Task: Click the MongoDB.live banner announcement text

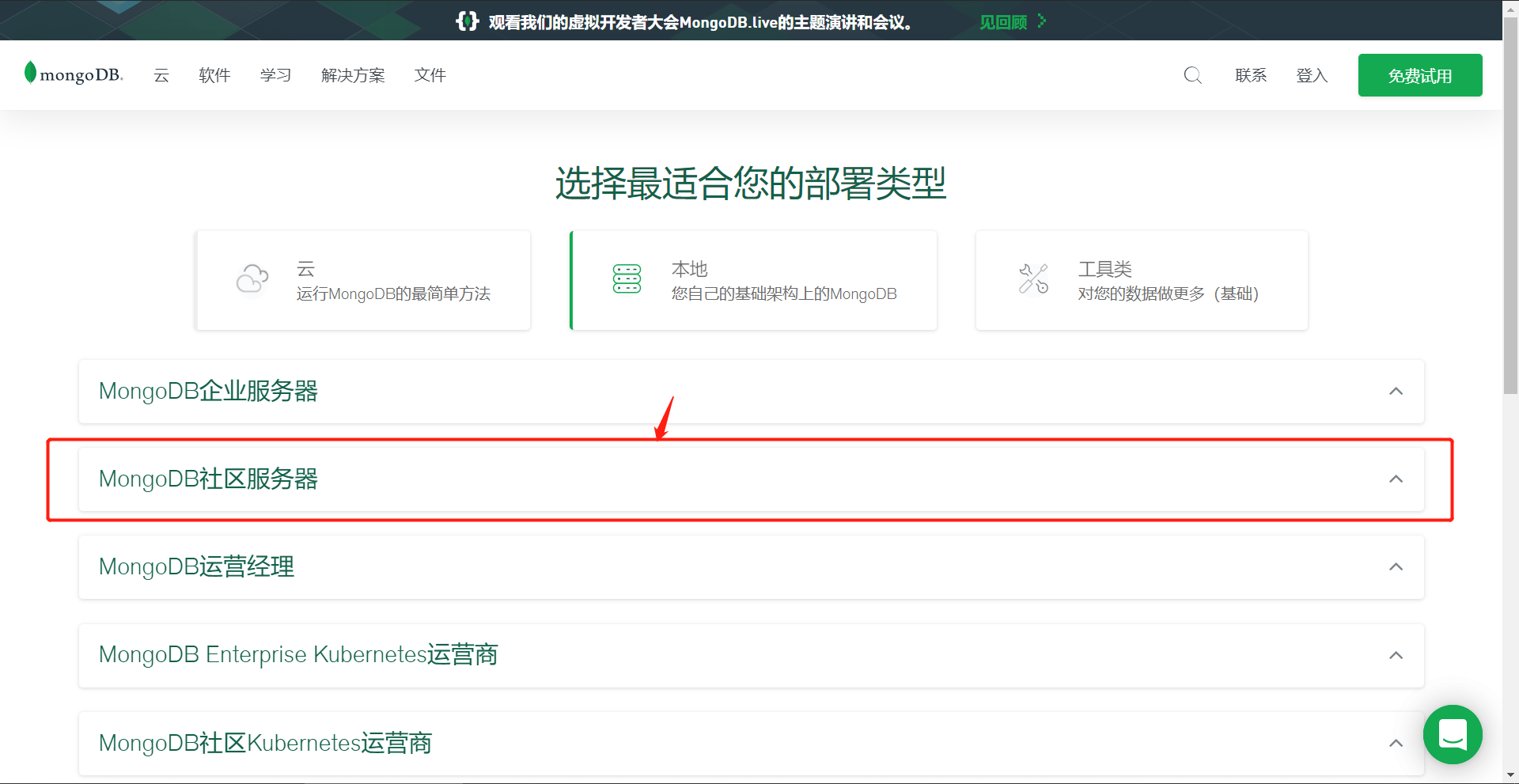Action: click(x=700, y=22)
